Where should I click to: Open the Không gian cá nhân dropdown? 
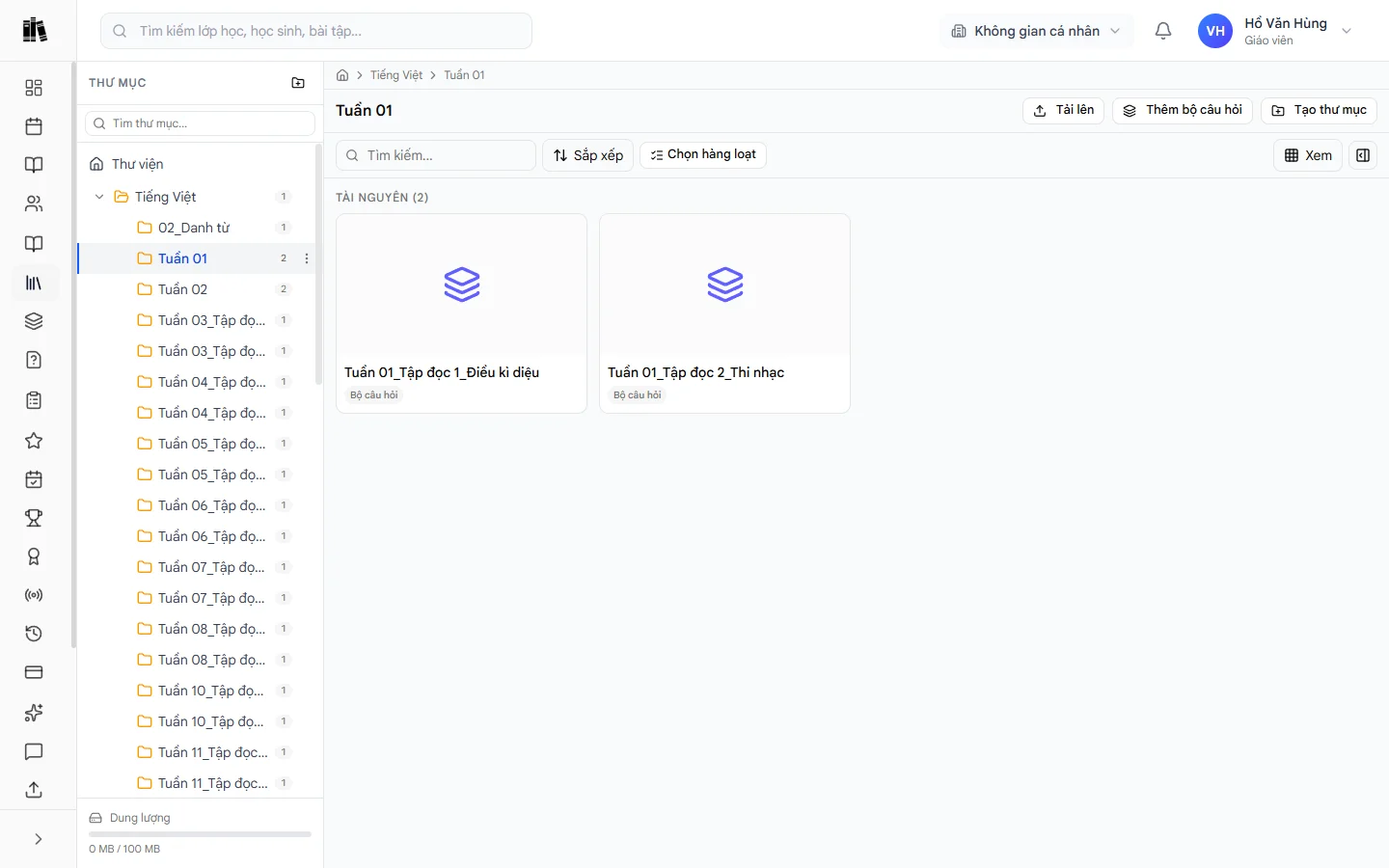click(x=1036, y=31)
